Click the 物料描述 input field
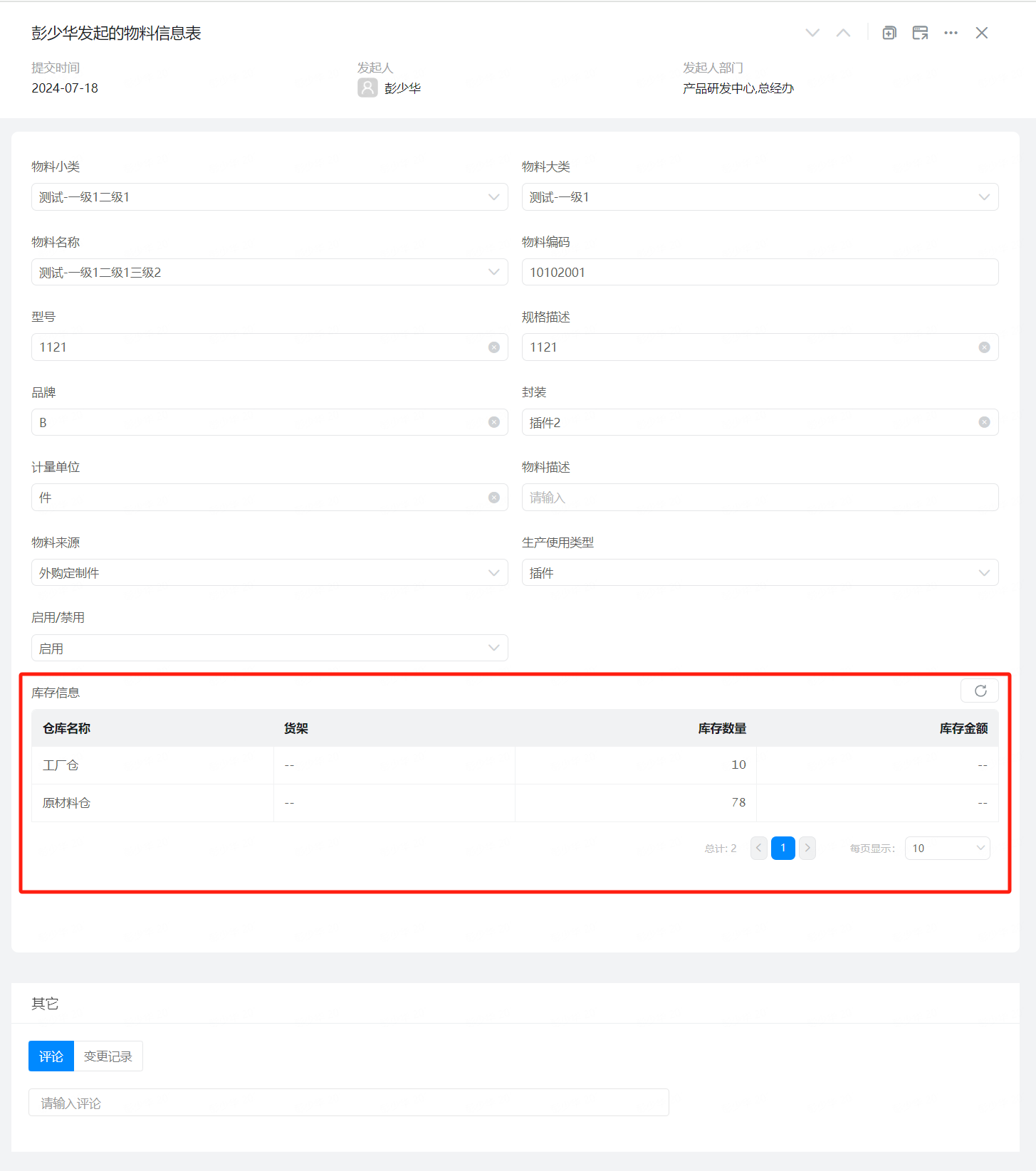This screenshot has height=1171, width=1036. pyautogui.click(x=760, y=498)
